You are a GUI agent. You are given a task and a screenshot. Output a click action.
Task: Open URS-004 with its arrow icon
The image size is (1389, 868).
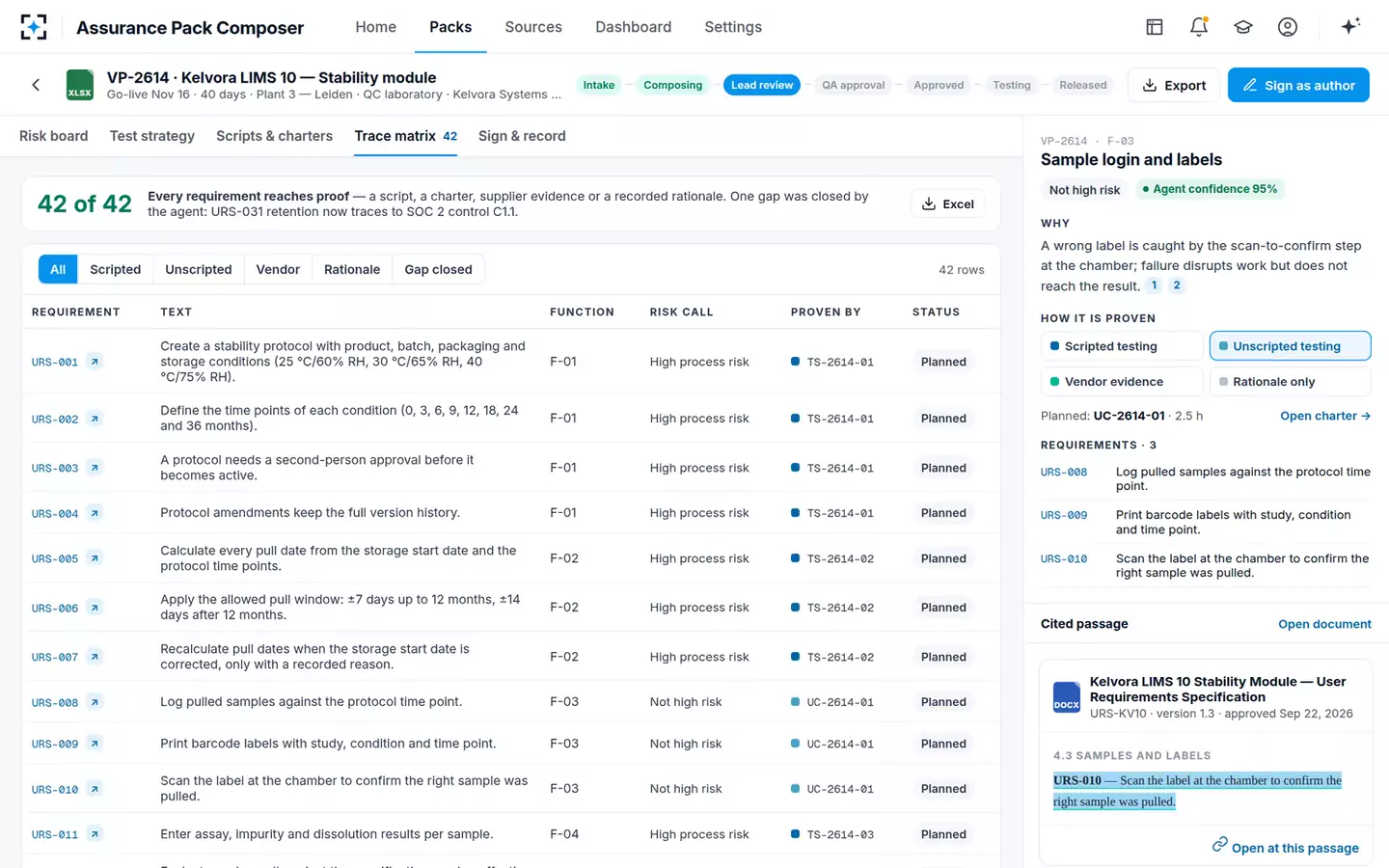[95, 513]
